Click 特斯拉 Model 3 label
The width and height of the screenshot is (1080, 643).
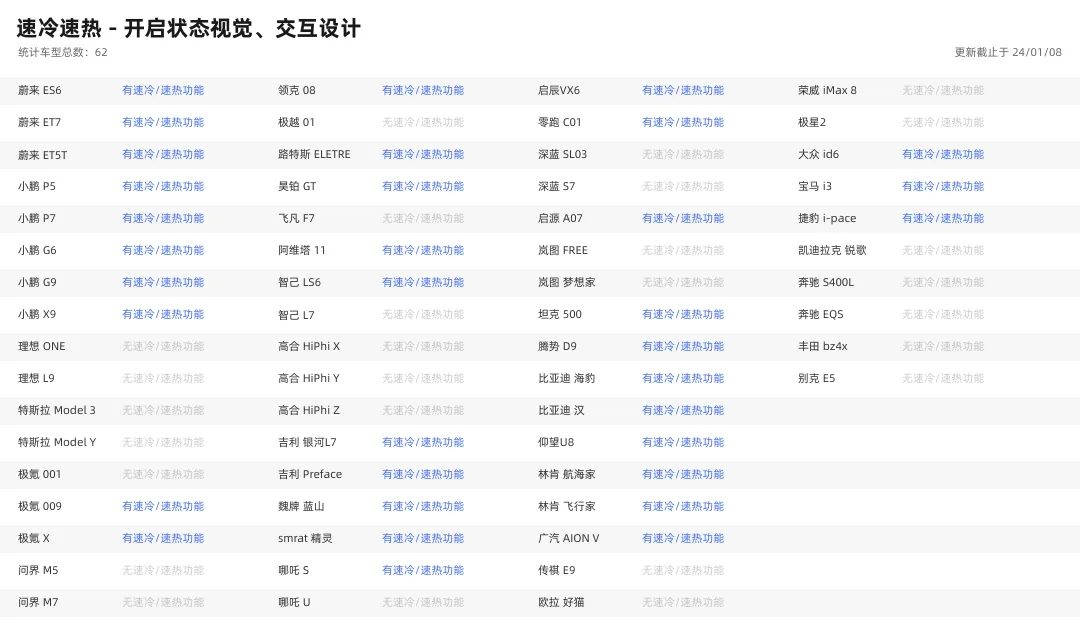(x=56, y=410)
